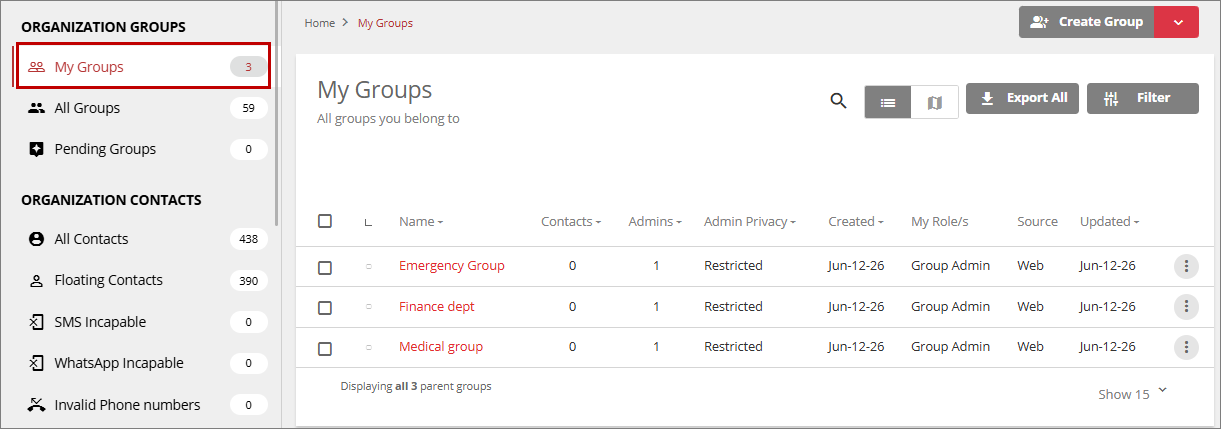Viewport: 1221px width, 429px height.
Task: Go to Home breadcrumb link
Action: tap(320, 23)
